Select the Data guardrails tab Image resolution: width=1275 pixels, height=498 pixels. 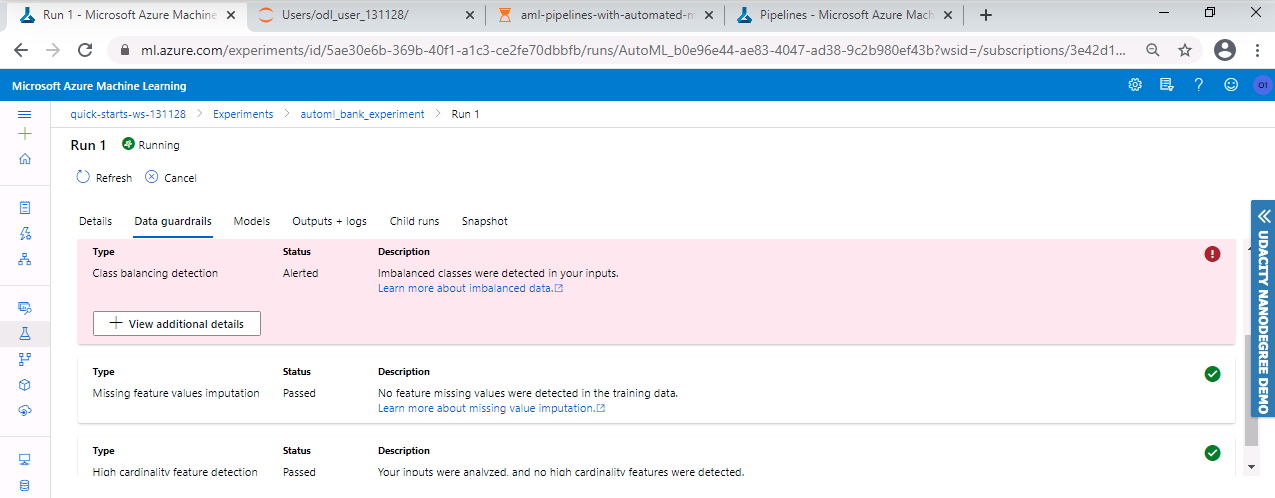[173, 221]
